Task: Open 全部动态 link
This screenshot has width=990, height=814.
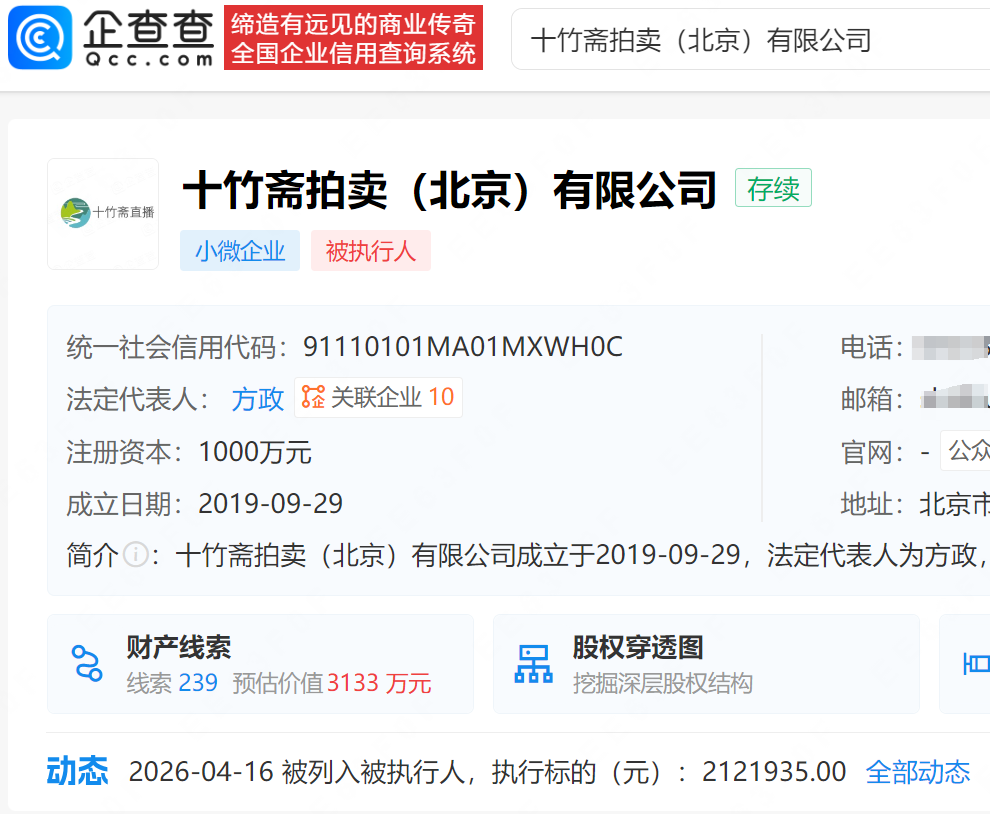Action: [917, 772]
